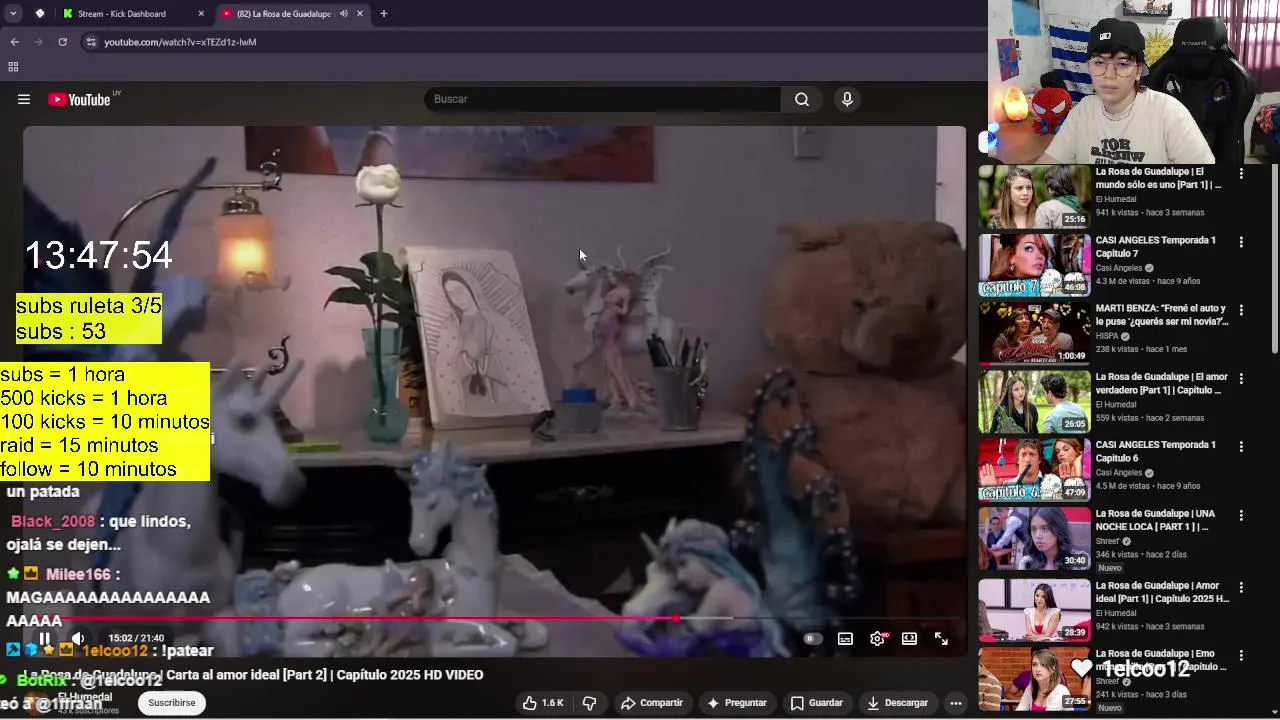Toggle the autoplay switch in player

tap(812, 639)
